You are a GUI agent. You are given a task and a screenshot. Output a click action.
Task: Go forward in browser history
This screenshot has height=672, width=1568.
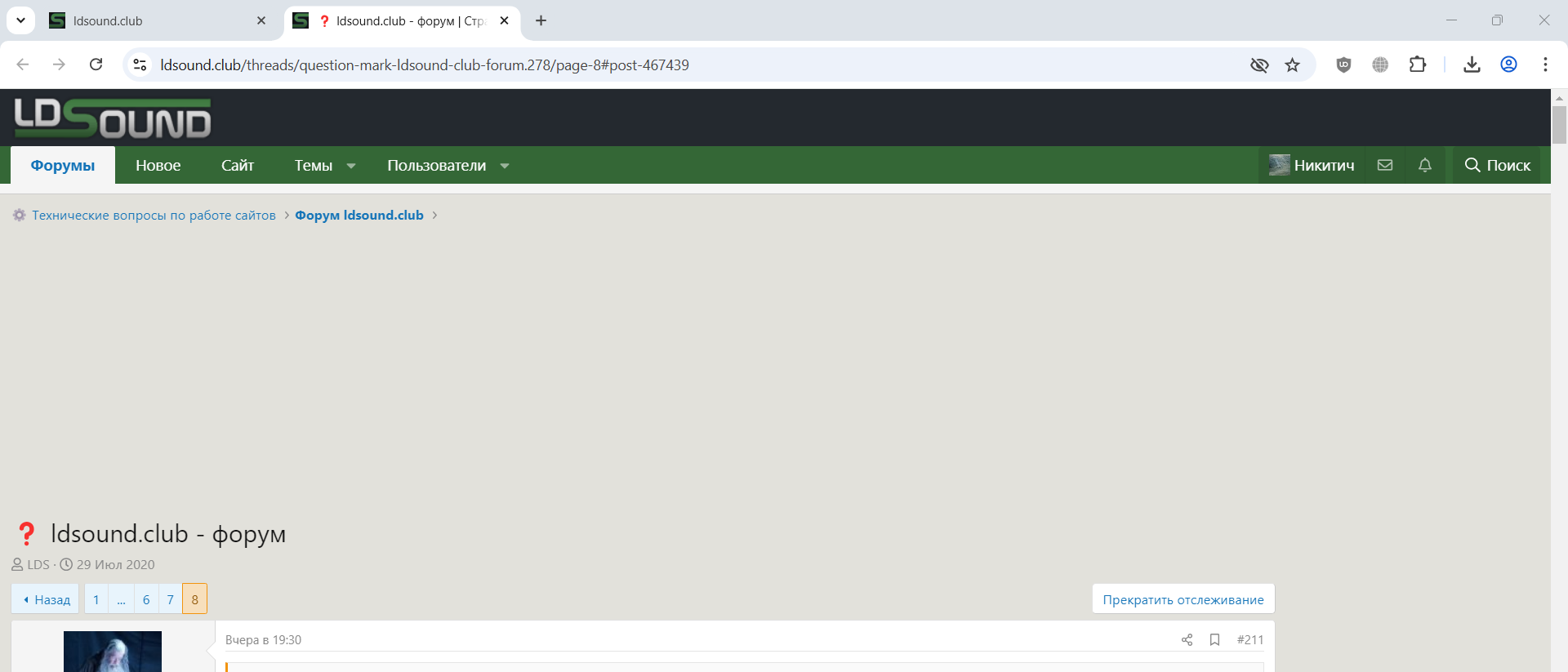(59, 65)
